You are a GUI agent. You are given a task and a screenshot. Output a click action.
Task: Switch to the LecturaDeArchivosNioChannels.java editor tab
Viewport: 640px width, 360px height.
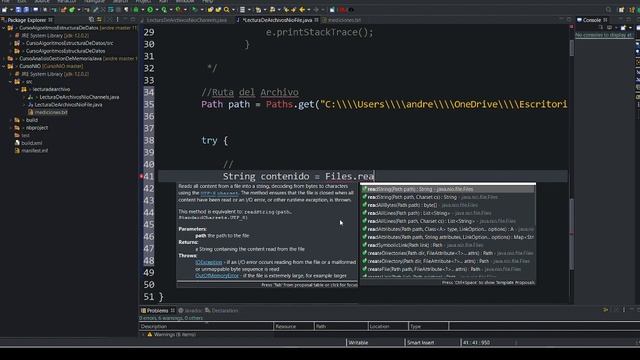184,20
